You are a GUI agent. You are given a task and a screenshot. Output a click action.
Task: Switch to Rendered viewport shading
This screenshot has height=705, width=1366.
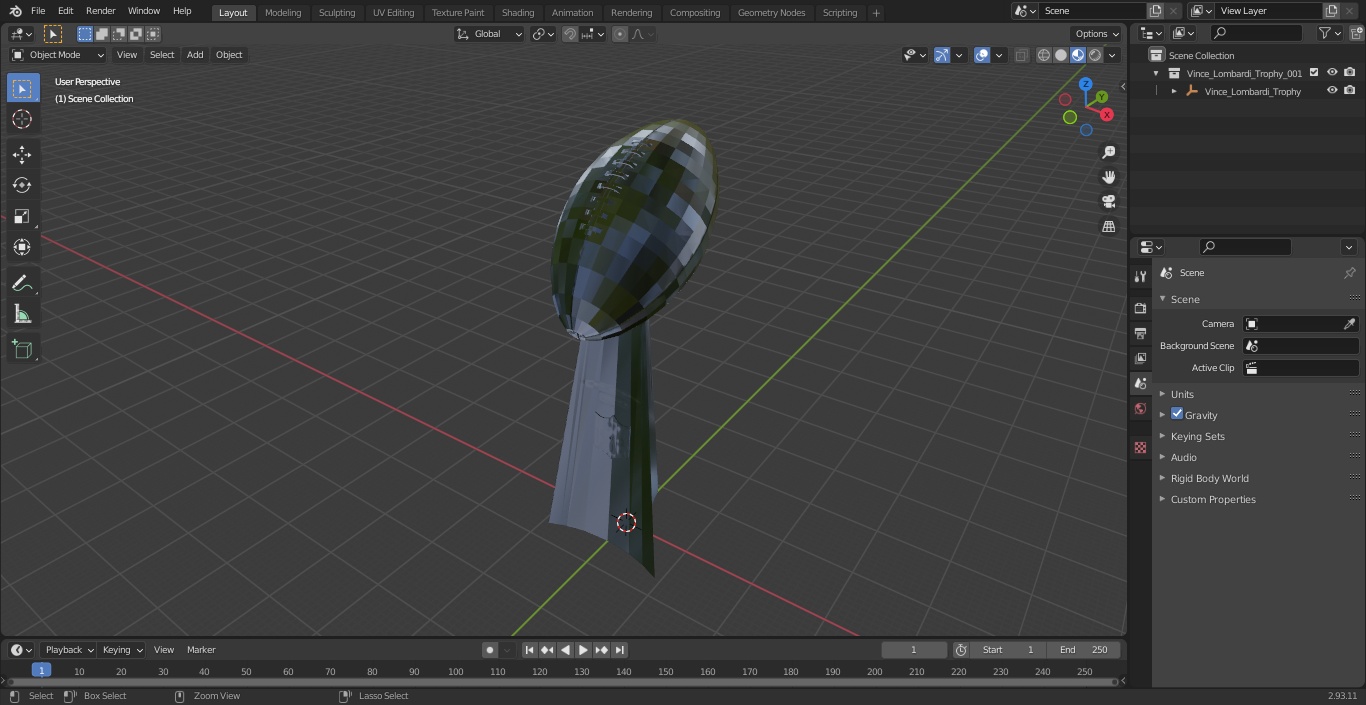pyautogui.click(x=1095, y=56)
